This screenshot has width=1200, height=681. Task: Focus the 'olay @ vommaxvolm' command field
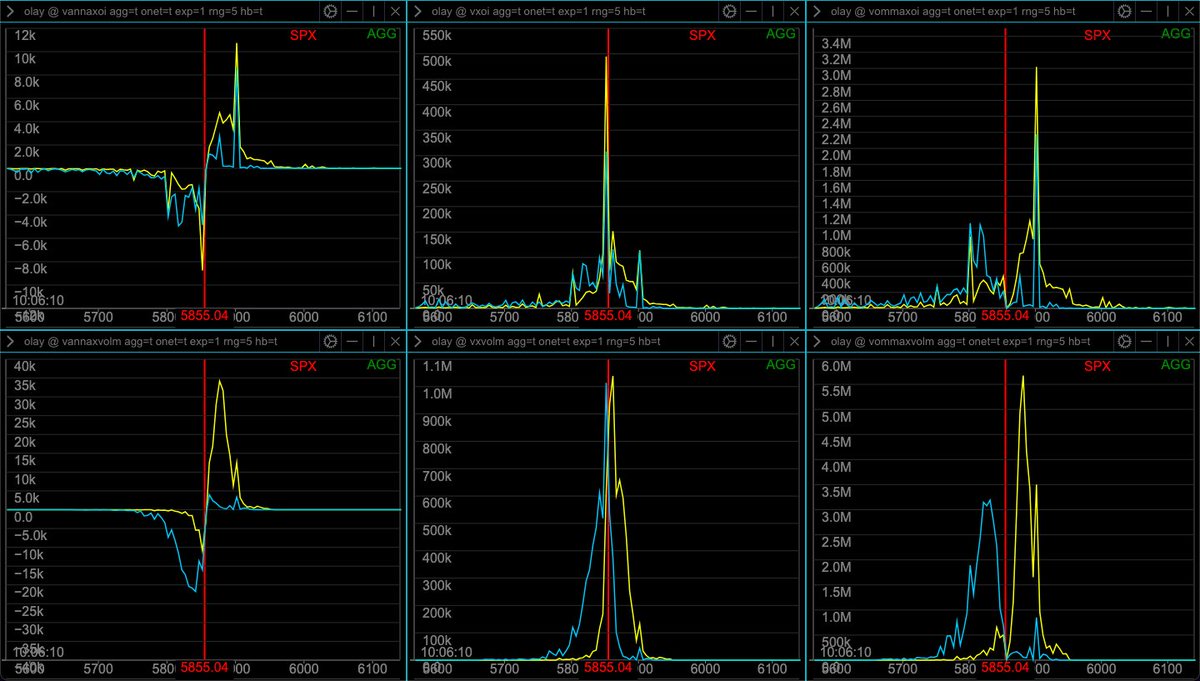click(972, 341)
